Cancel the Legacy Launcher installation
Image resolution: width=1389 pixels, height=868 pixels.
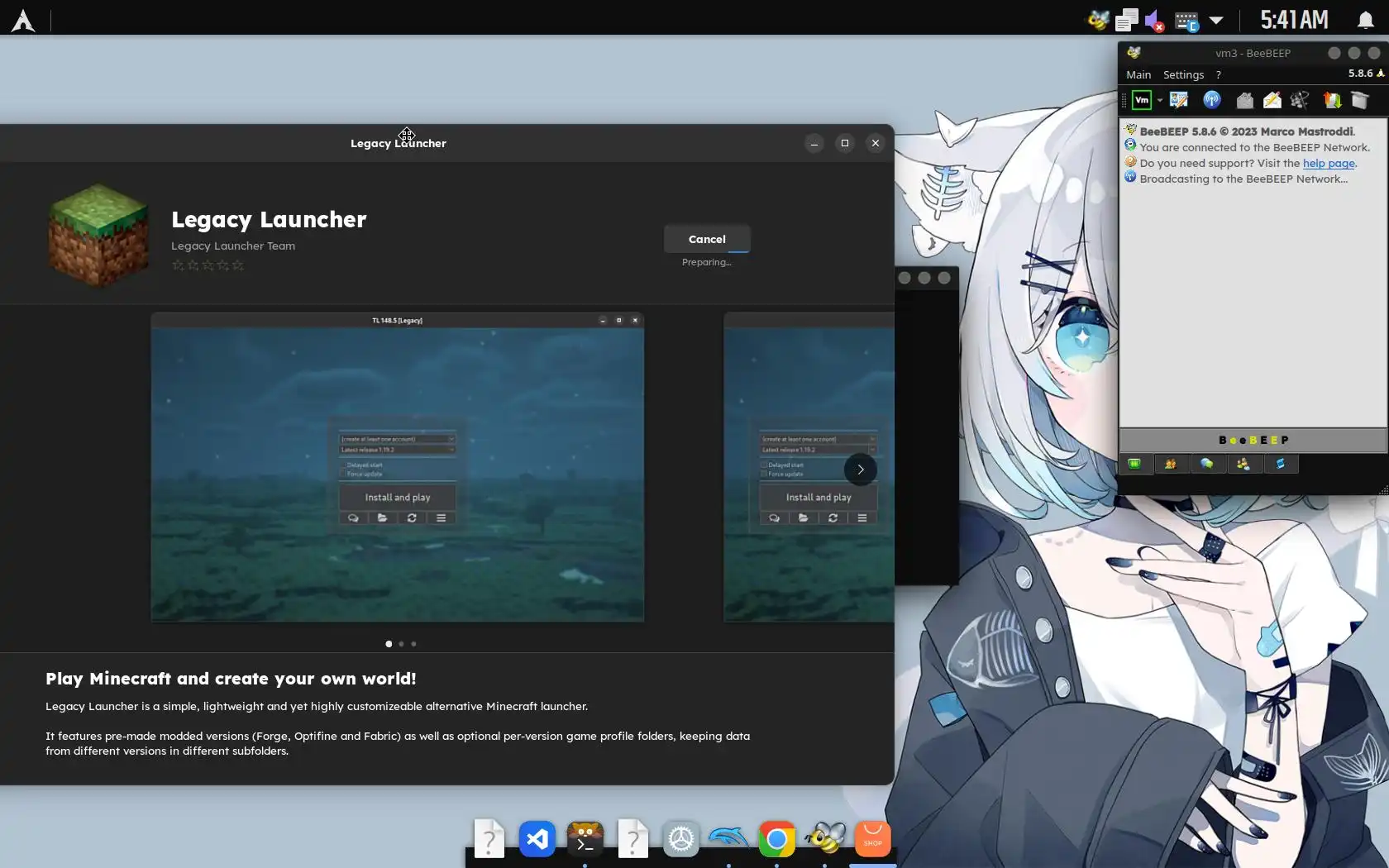click(707, 239)
